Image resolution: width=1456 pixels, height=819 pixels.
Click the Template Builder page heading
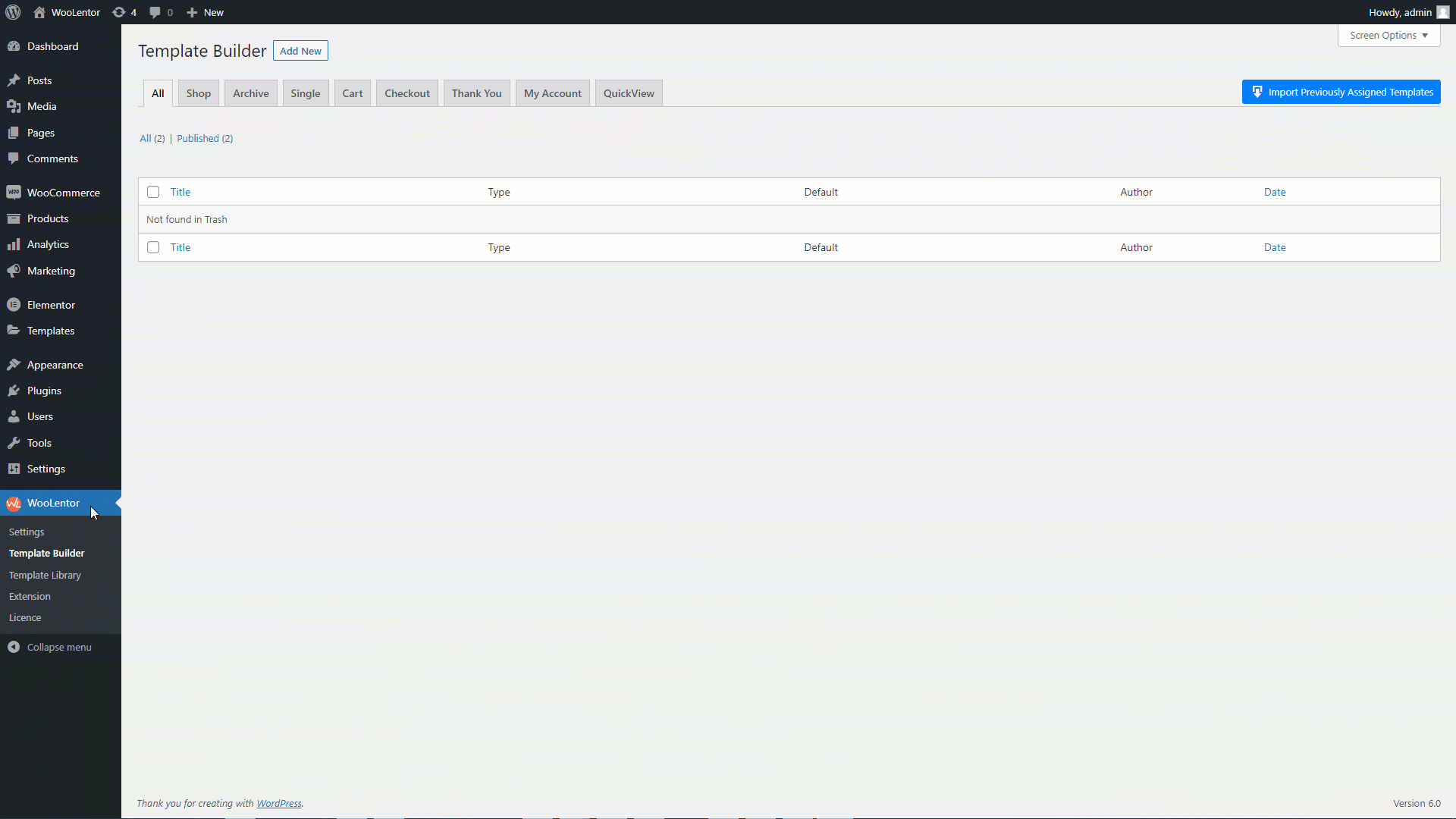tap(202, 51)
